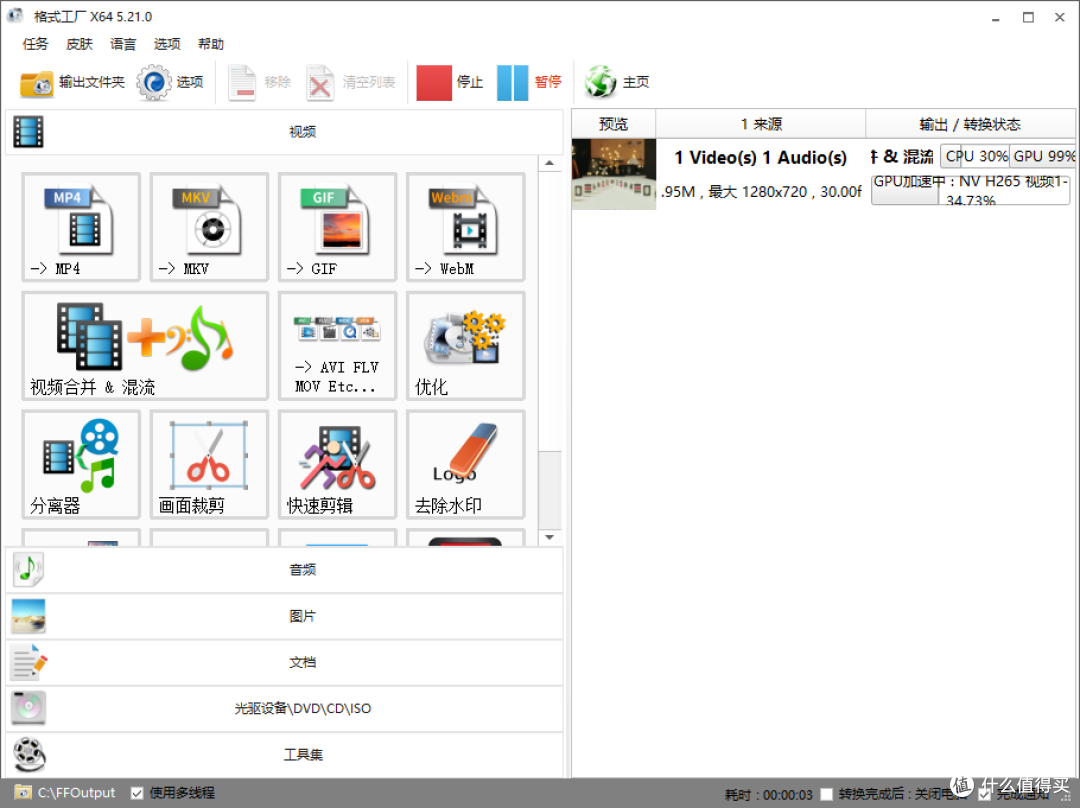Open the 语言 language menu
1080x808 pixels.
click(x=123, y=44)
